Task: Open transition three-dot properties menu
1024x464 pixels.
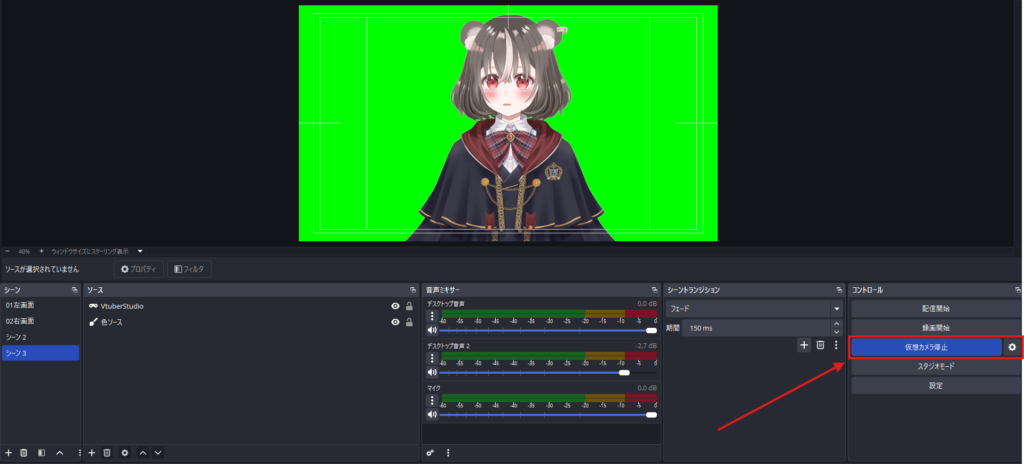Action: 836,344
